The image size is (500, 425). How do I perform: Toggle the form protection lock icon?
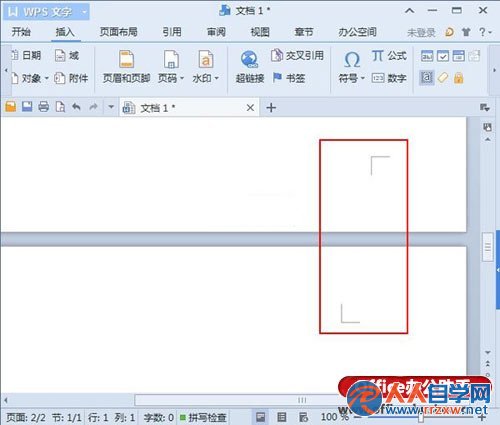tap(459, 78)
